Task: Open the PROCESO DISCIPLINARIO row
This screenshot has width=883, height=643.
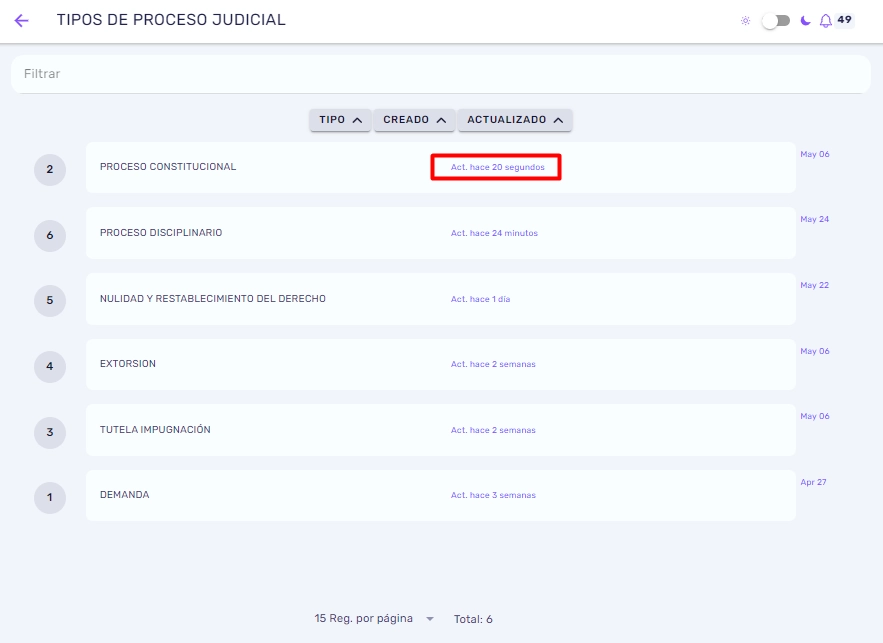Action: (x=441, y=233)
